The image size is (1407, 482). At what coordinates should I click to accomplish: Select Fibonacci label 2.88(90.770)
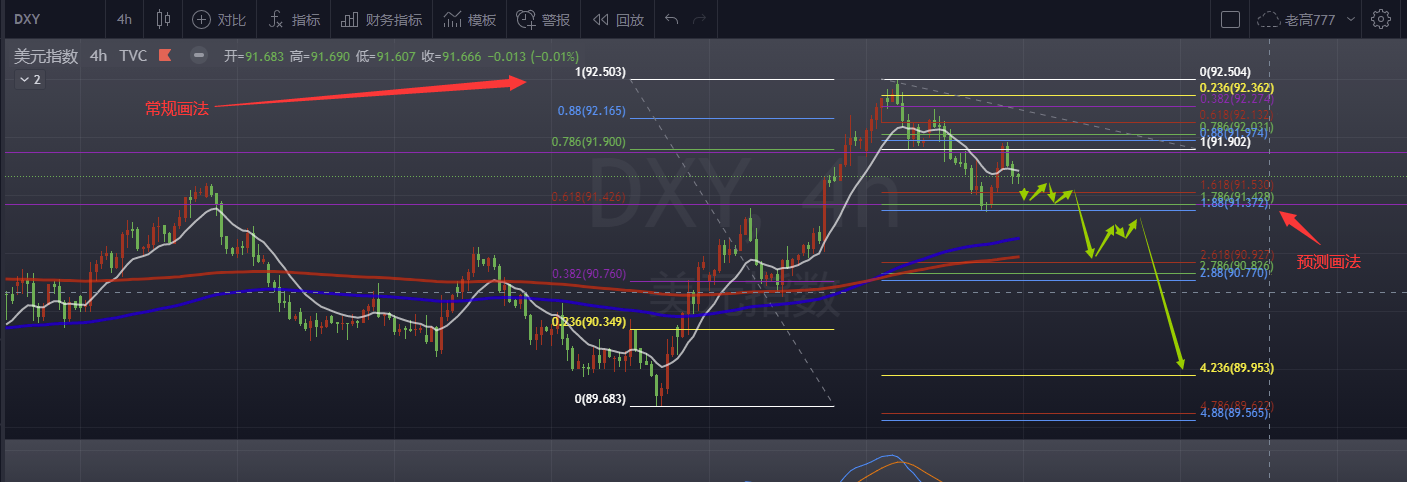(x=1232, y=272)
